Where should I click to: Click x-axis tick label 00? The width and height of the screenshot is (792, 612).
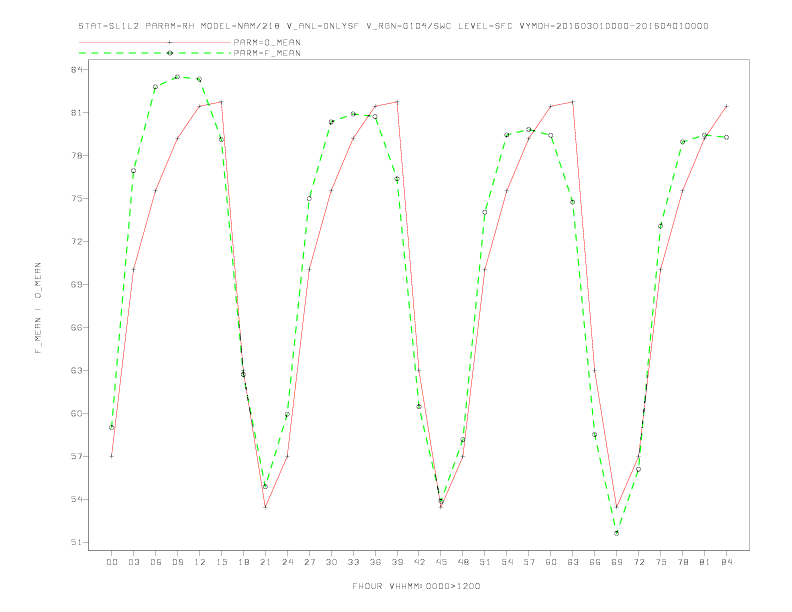[112, 562]
